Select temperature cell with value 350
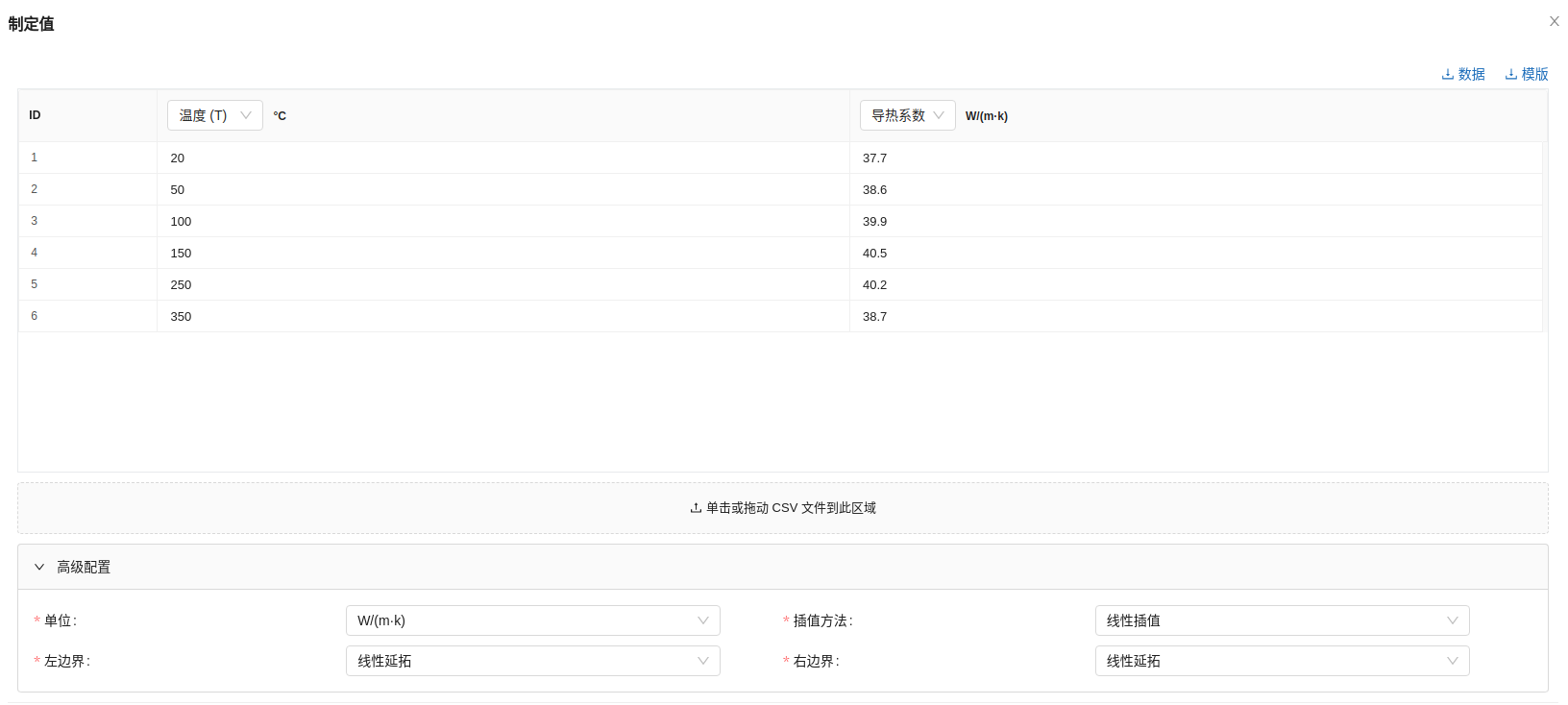Screen dimensions: 1568x705 (x=503, y=316)
